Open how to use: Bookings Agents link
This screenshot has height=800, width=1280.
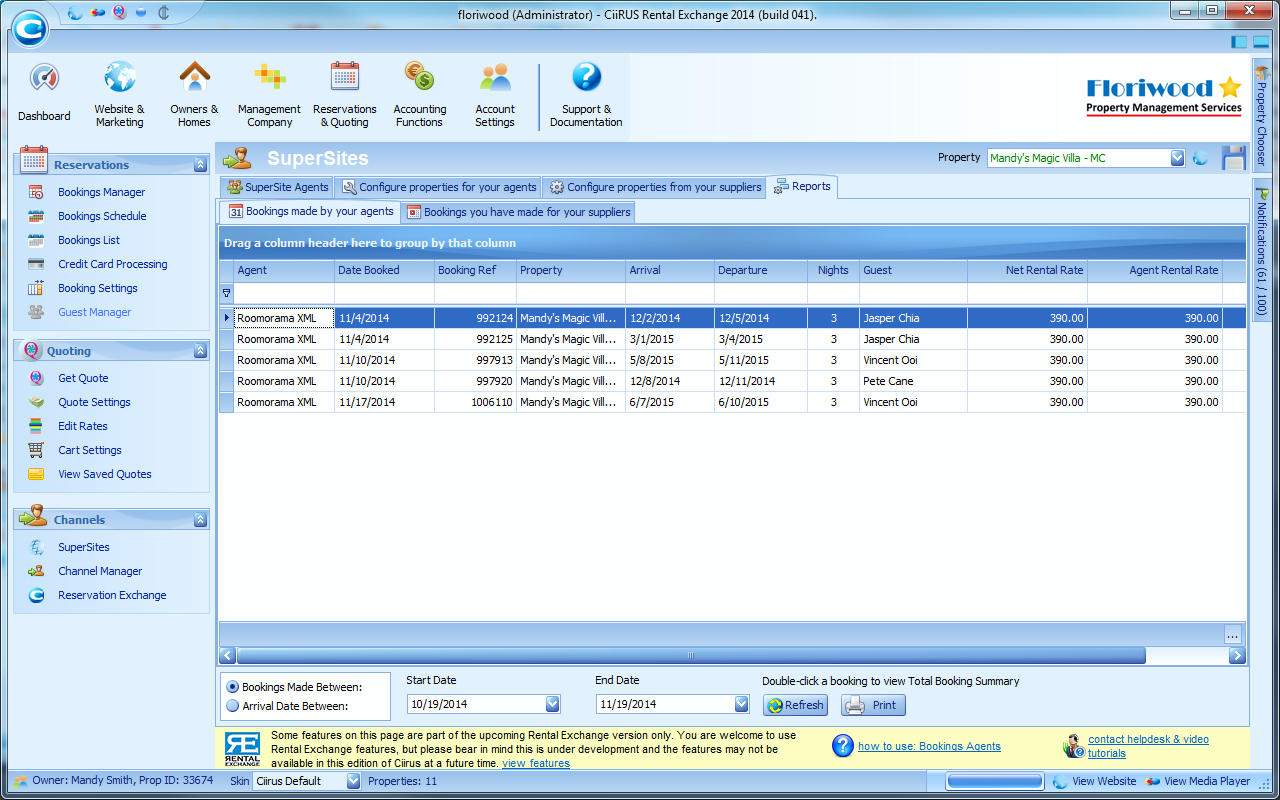point(929,746)
